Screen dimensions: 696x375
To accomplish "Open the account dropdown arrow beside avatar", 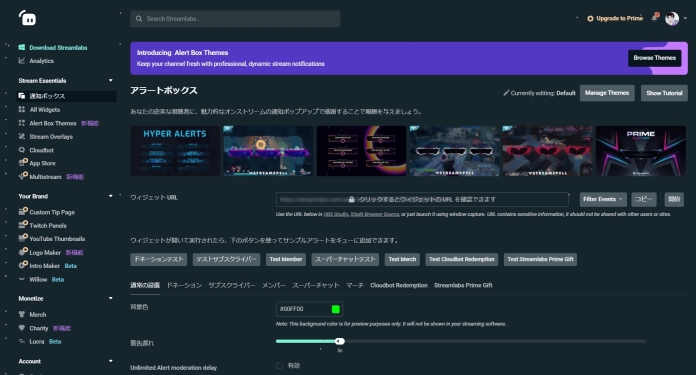I will 685,19.
